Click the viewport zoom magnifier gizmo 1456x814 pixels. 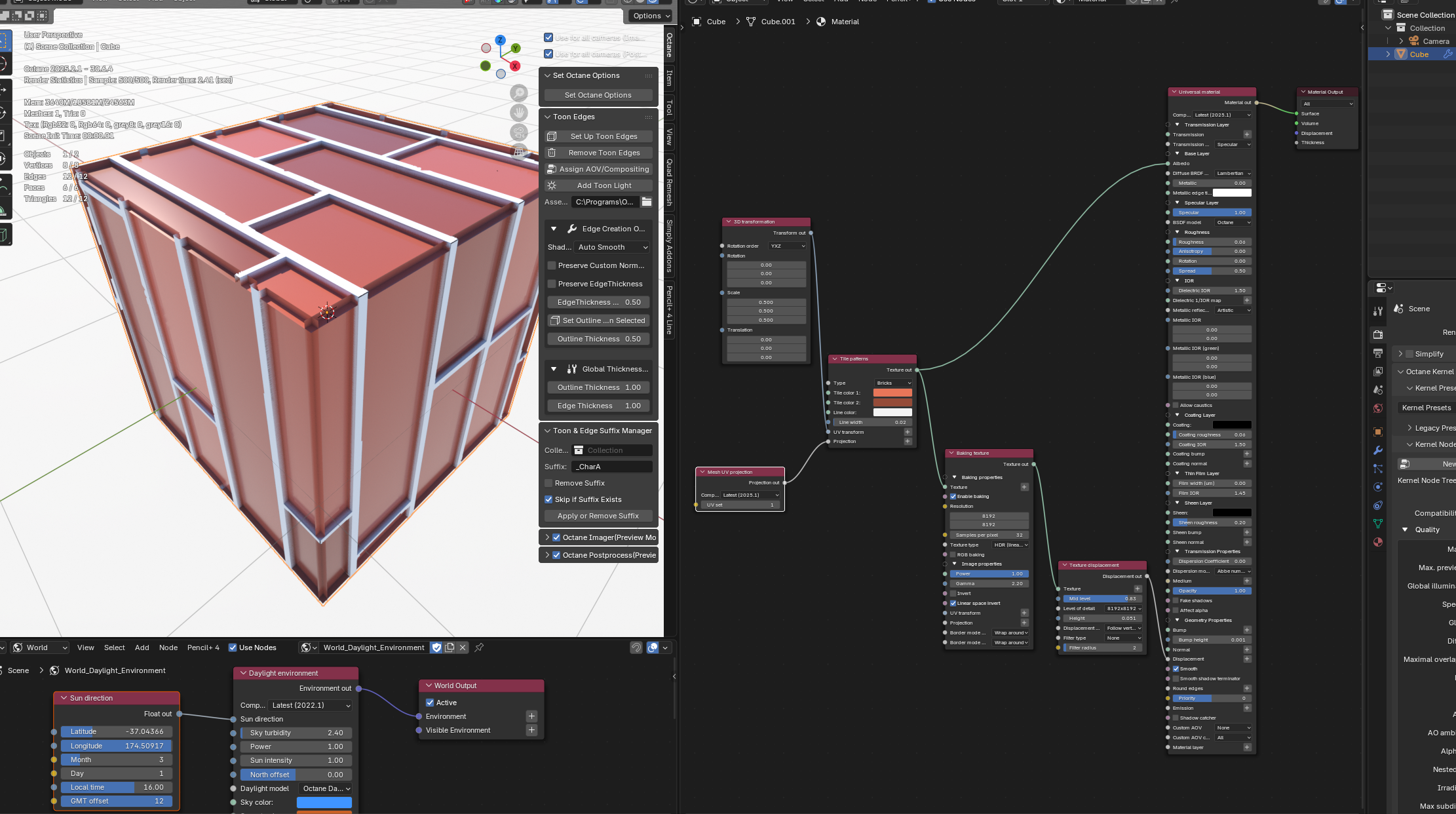(519, 93)
